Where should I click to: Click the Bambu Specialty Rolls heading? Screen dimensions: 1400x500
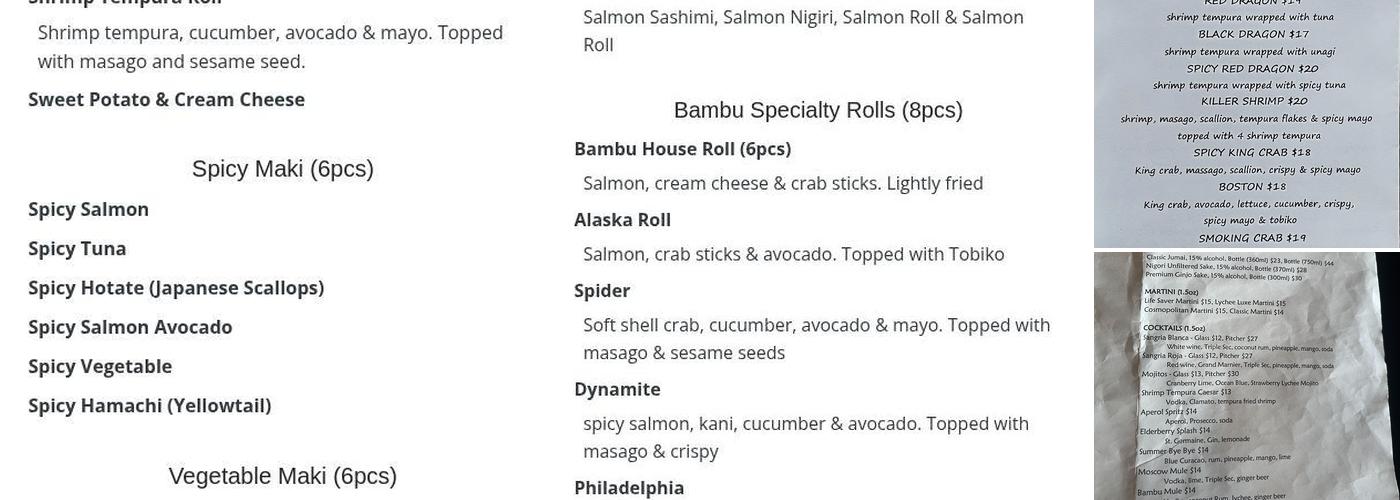click(818, 110)
